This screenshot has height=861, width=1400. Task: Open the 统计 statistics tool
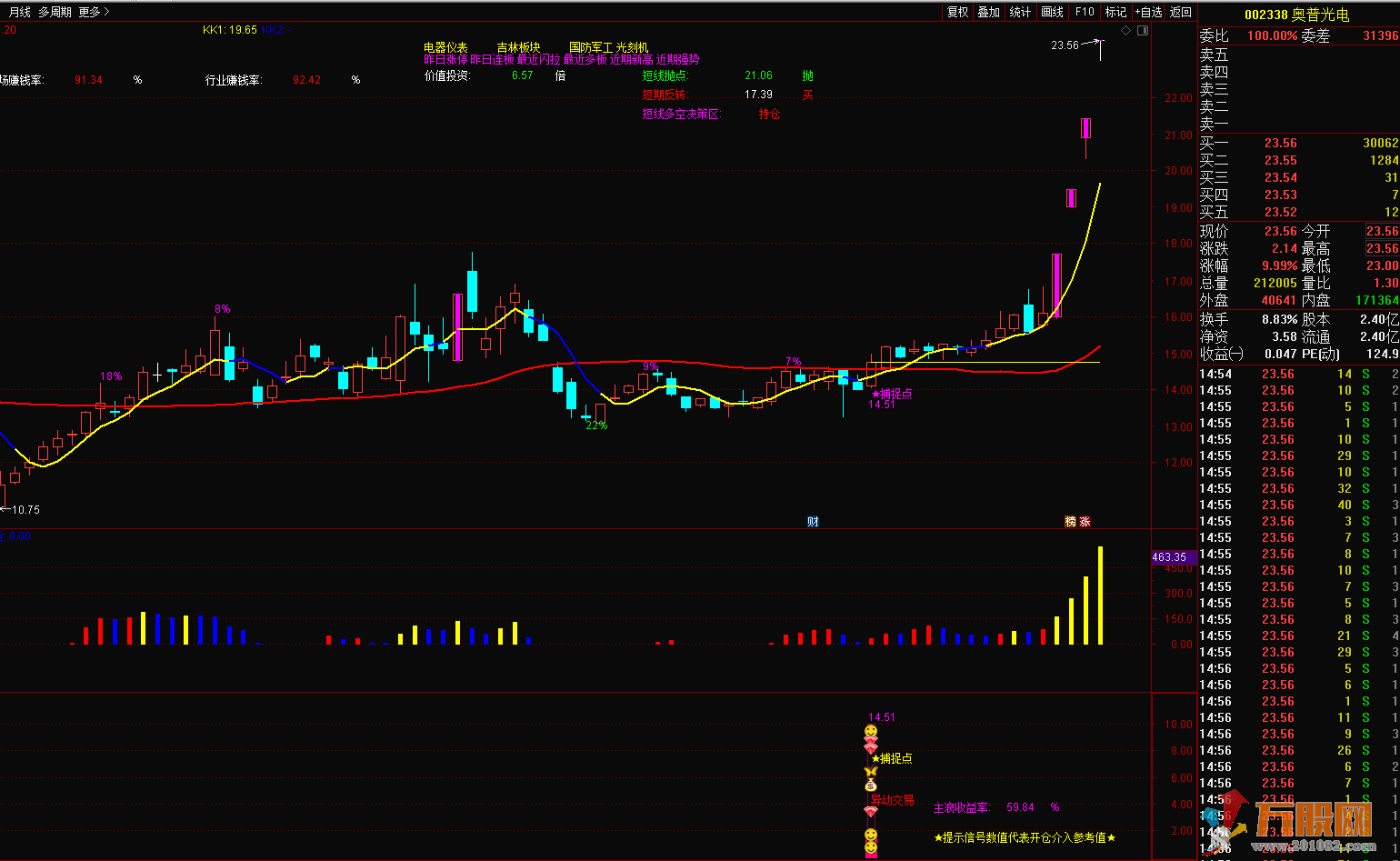(1020, 12)
